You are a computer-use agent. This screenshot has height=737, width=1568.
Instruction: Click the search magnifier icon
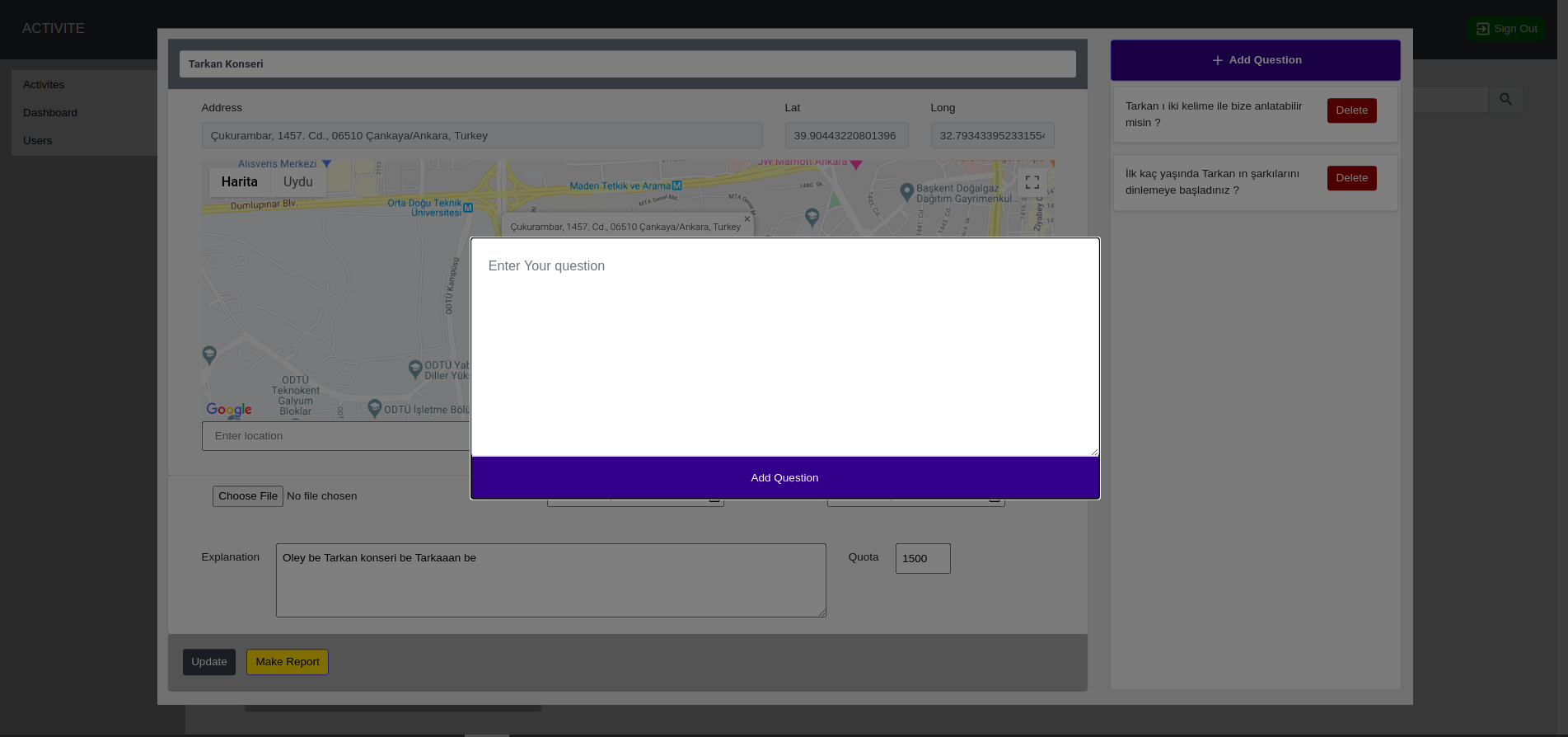pos(1505,99)
